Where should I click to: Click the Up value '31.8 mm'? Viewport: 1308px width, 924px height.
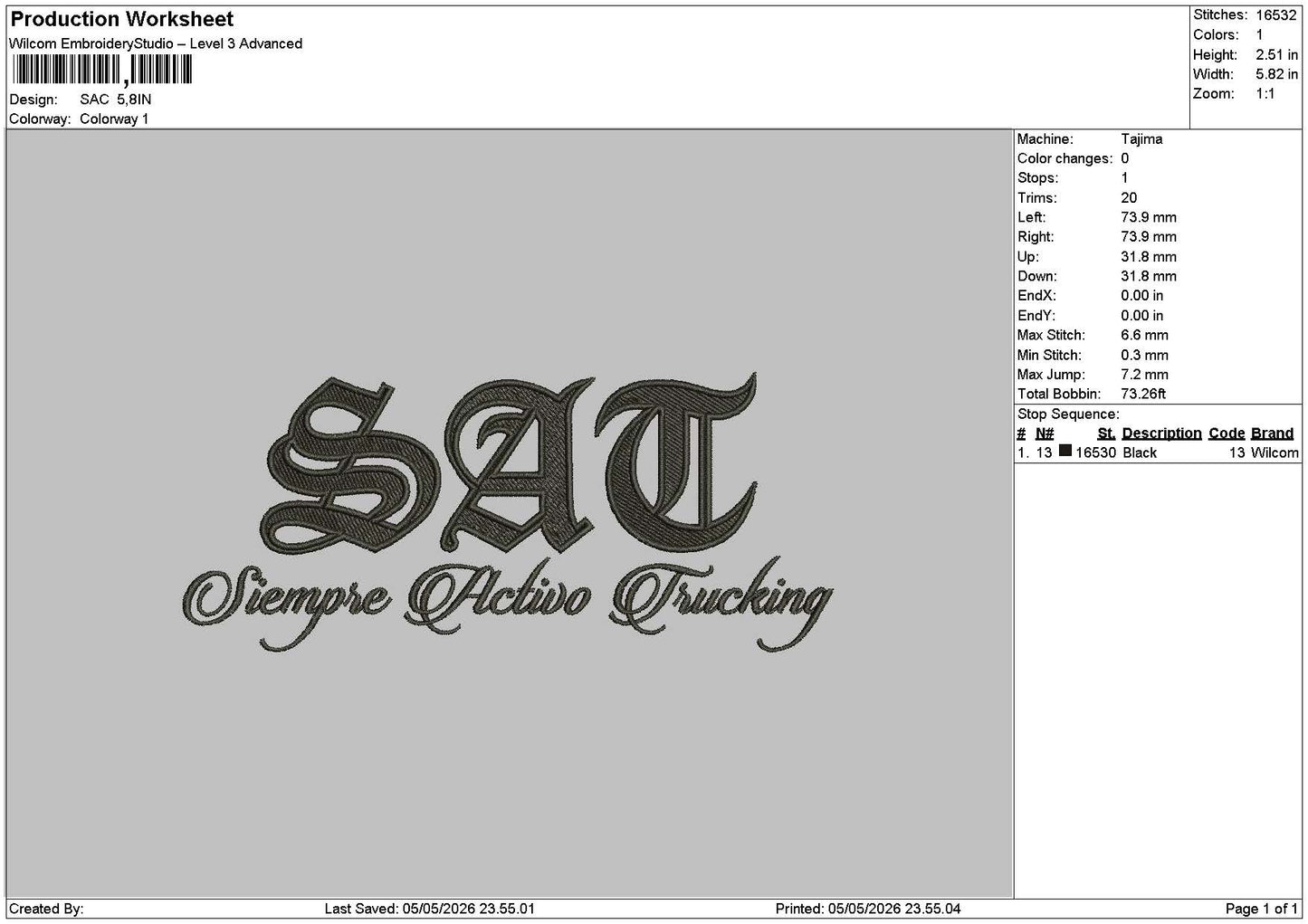pyautogui.click(x=1149, y=256)
